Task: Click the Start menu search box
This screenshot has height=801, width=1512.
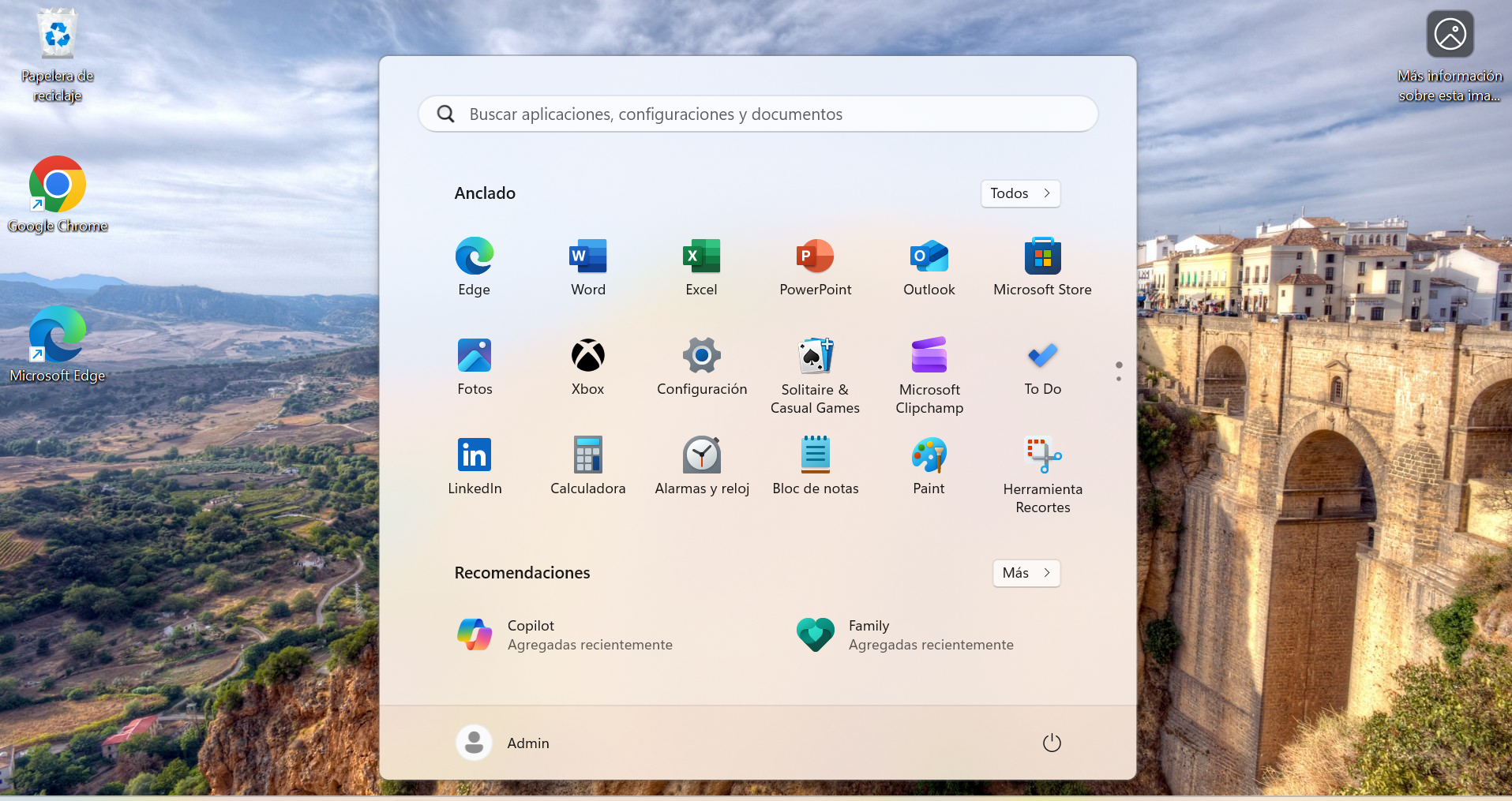Action: [x=758, y=114]
